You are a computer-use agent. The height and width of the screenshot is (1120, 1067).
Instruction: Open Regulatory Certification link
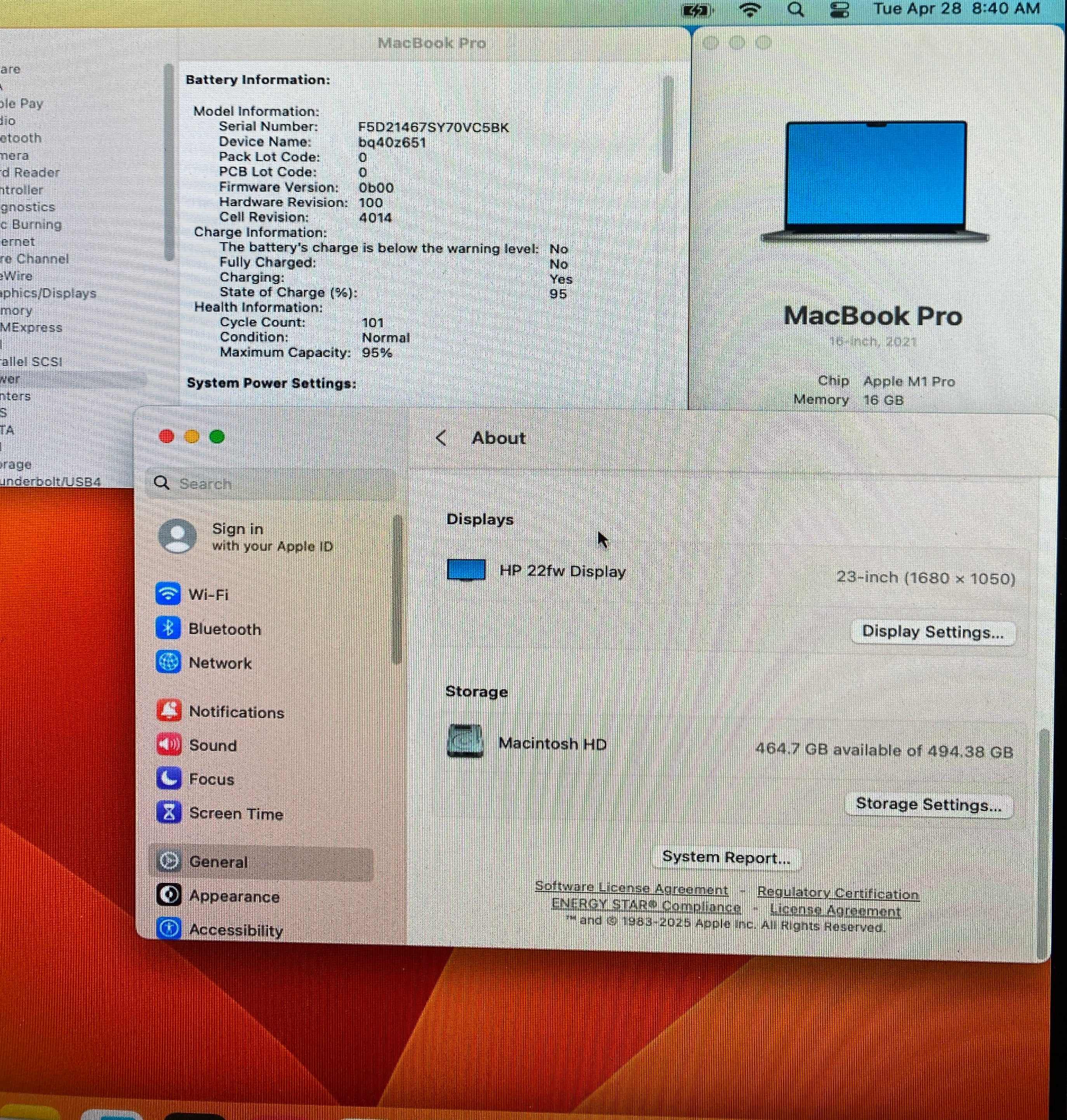(x=838, y=893)
